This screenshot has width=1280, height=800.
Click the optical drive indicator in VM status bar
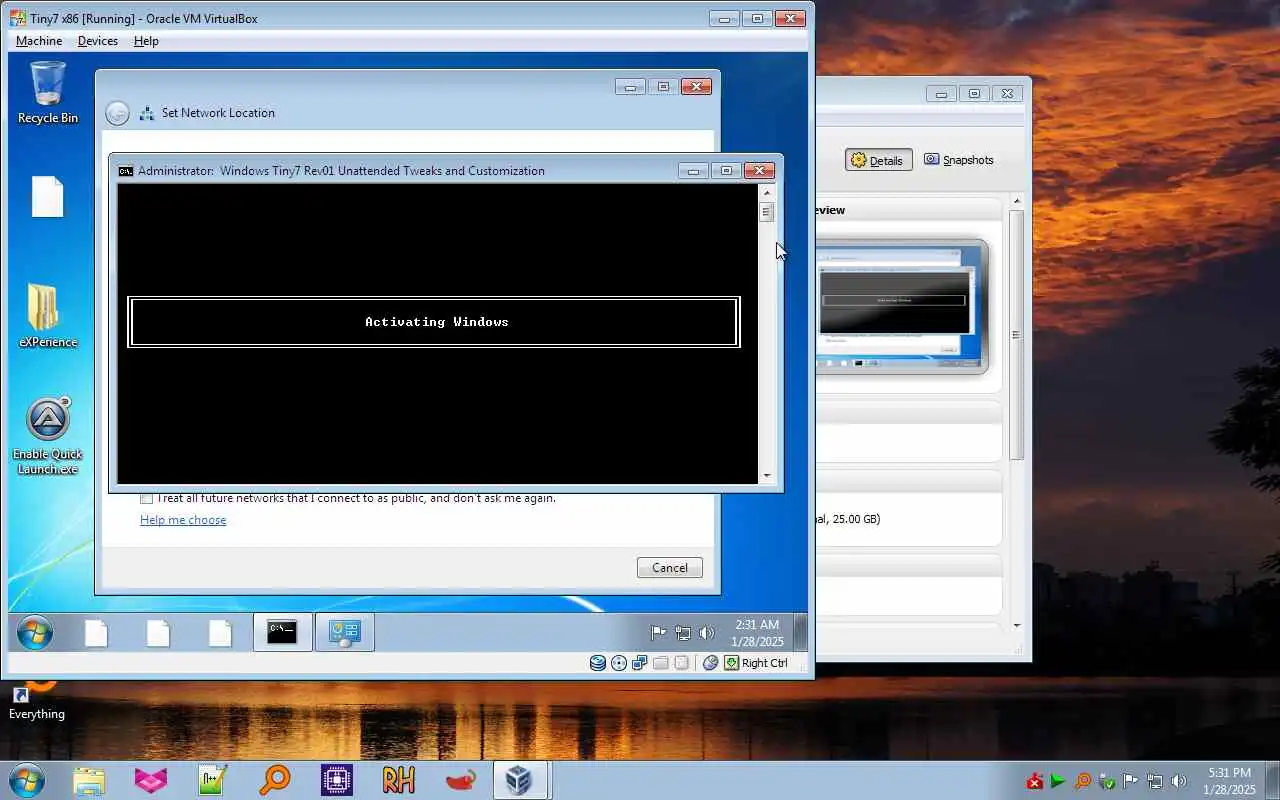tap(619, 662)
